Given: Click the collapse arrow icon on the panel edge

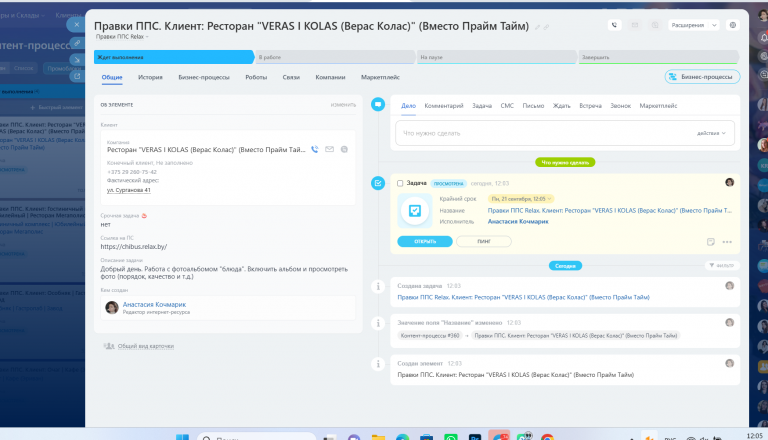Looking at the screenshot, I should pos(77,60).
